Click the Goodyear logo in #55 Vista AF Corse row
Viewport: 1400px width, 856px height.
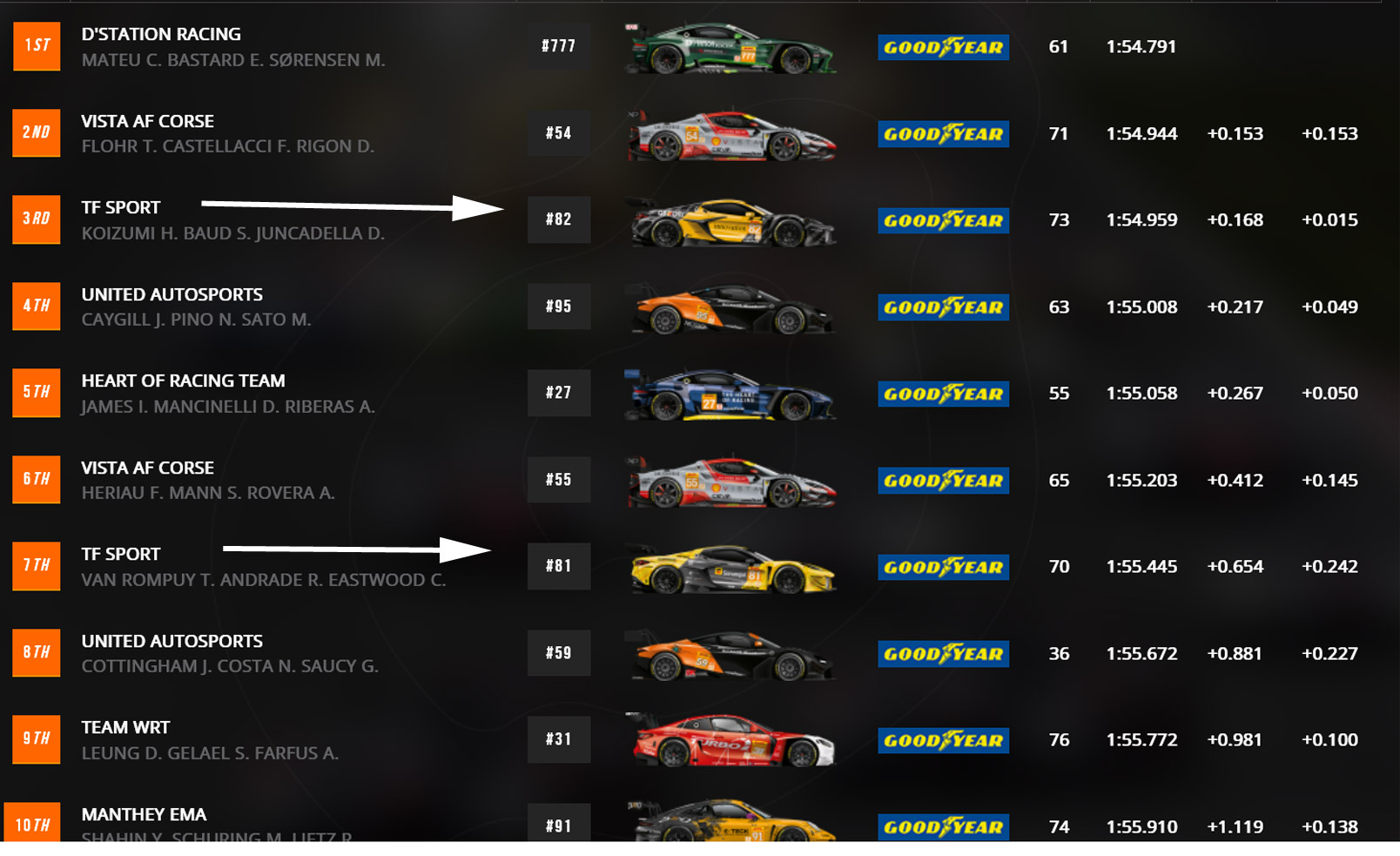[943, 481]
